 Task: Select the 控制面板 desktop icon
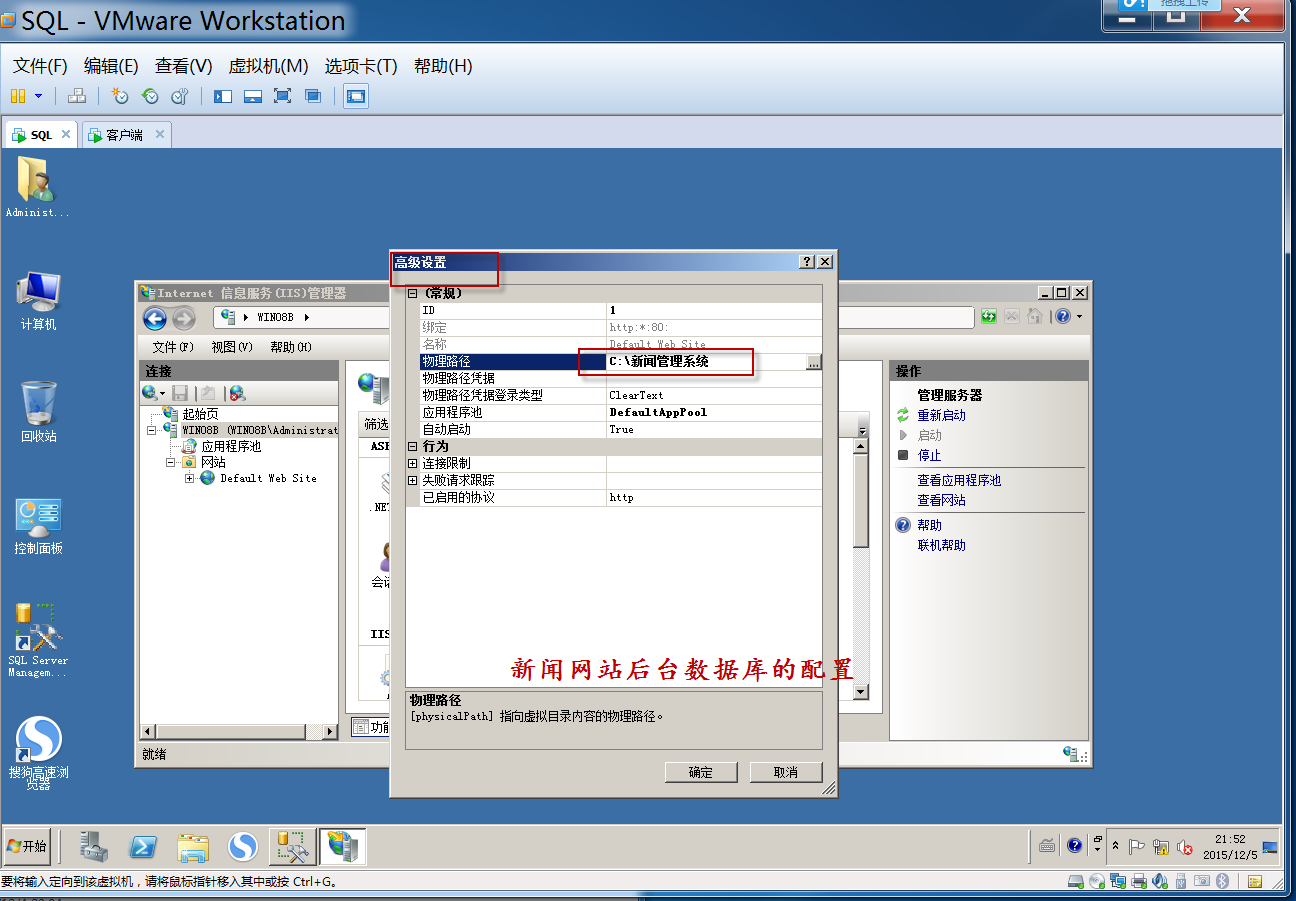click(x=38, y=526)
